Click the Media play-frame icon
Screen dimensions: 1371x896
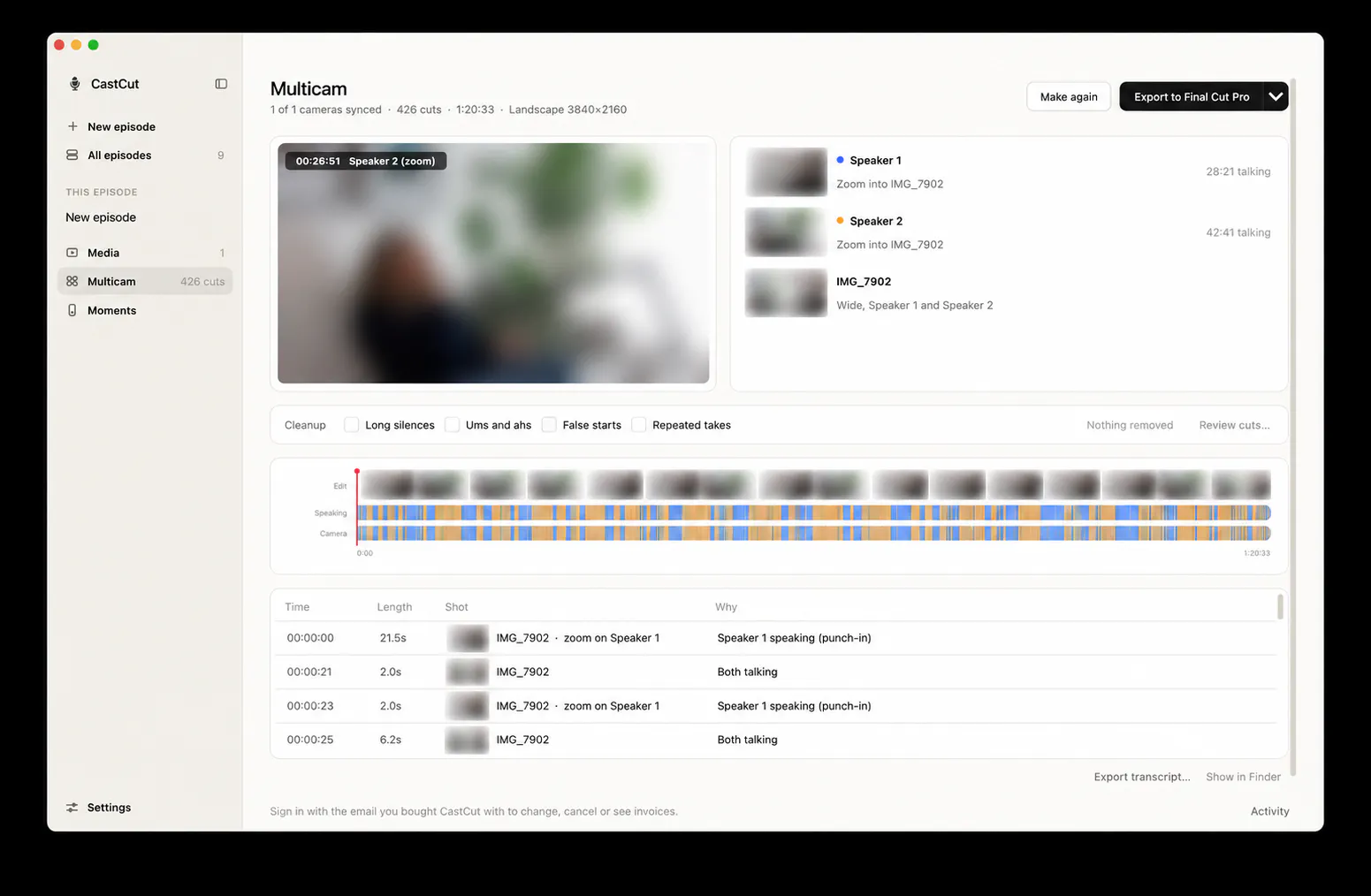click(72, 253)
